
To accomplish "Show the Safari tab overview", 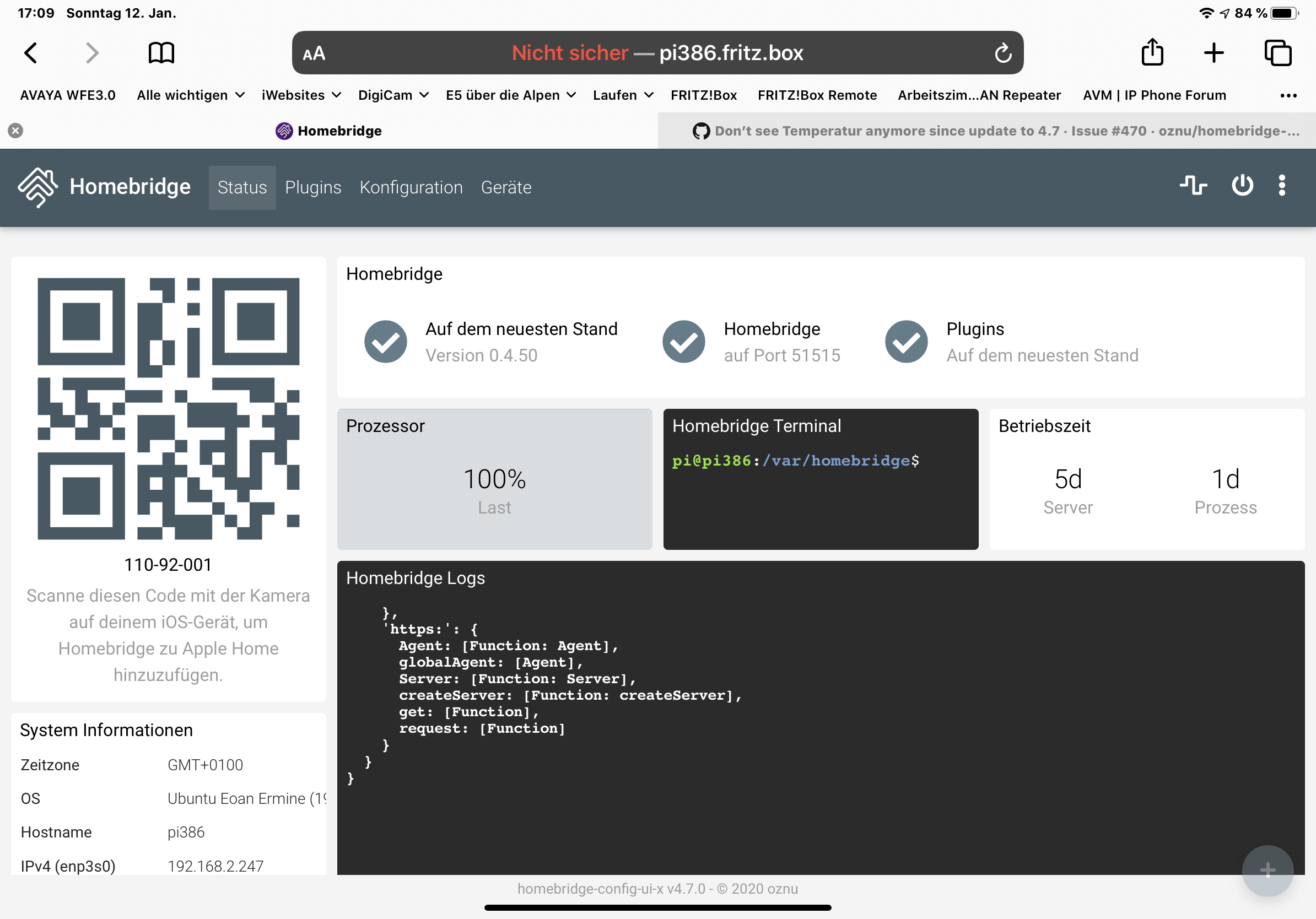I will click(x=1278, y=53).
